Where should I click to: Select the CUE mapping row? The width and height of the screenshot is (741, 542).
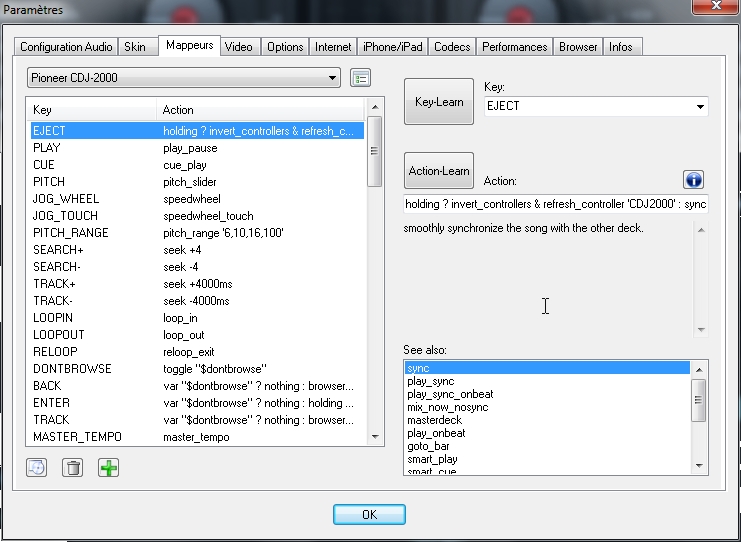[x=197, y=165]
